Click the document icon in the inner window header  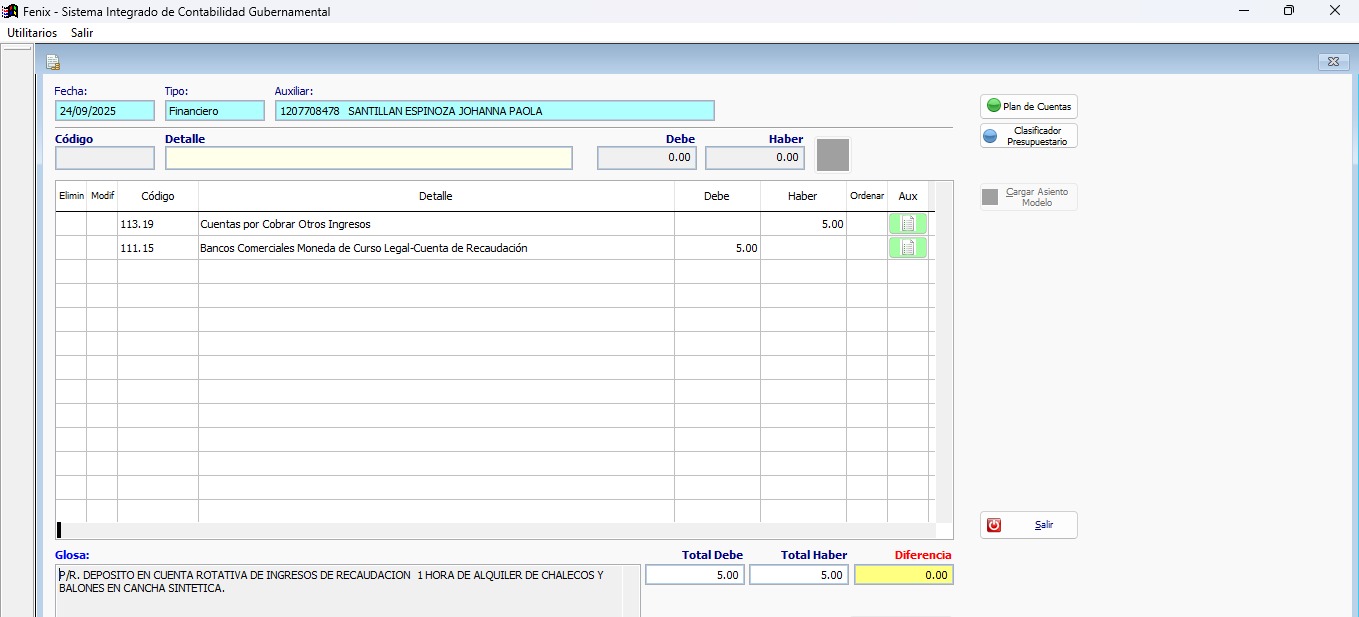click(53, 62)
